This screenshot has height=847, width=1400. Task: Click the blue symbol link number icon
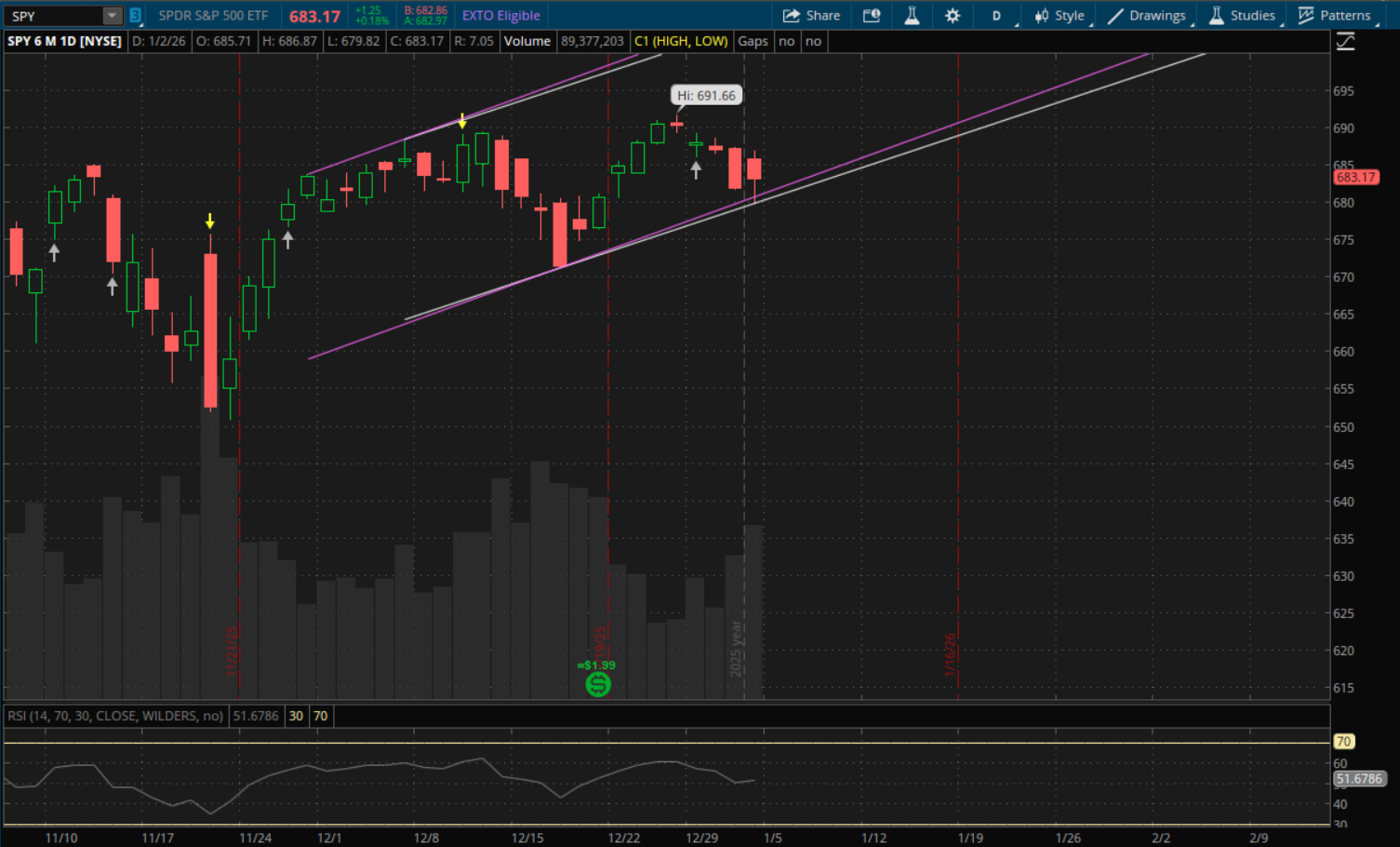click(x=136, y=16)
